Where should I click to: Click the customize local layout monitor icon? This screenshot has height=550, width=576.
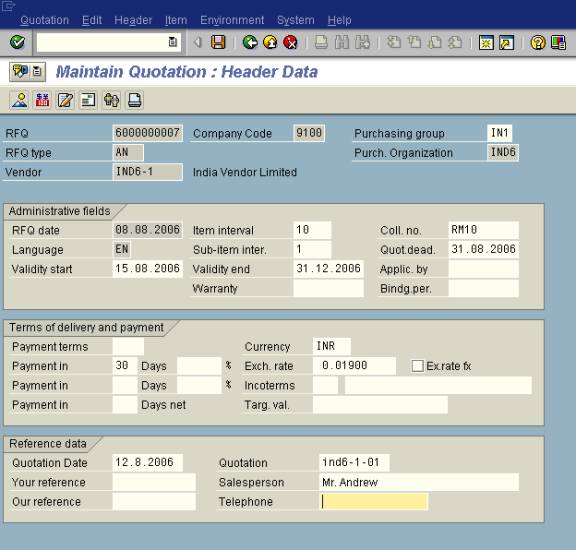558,42
